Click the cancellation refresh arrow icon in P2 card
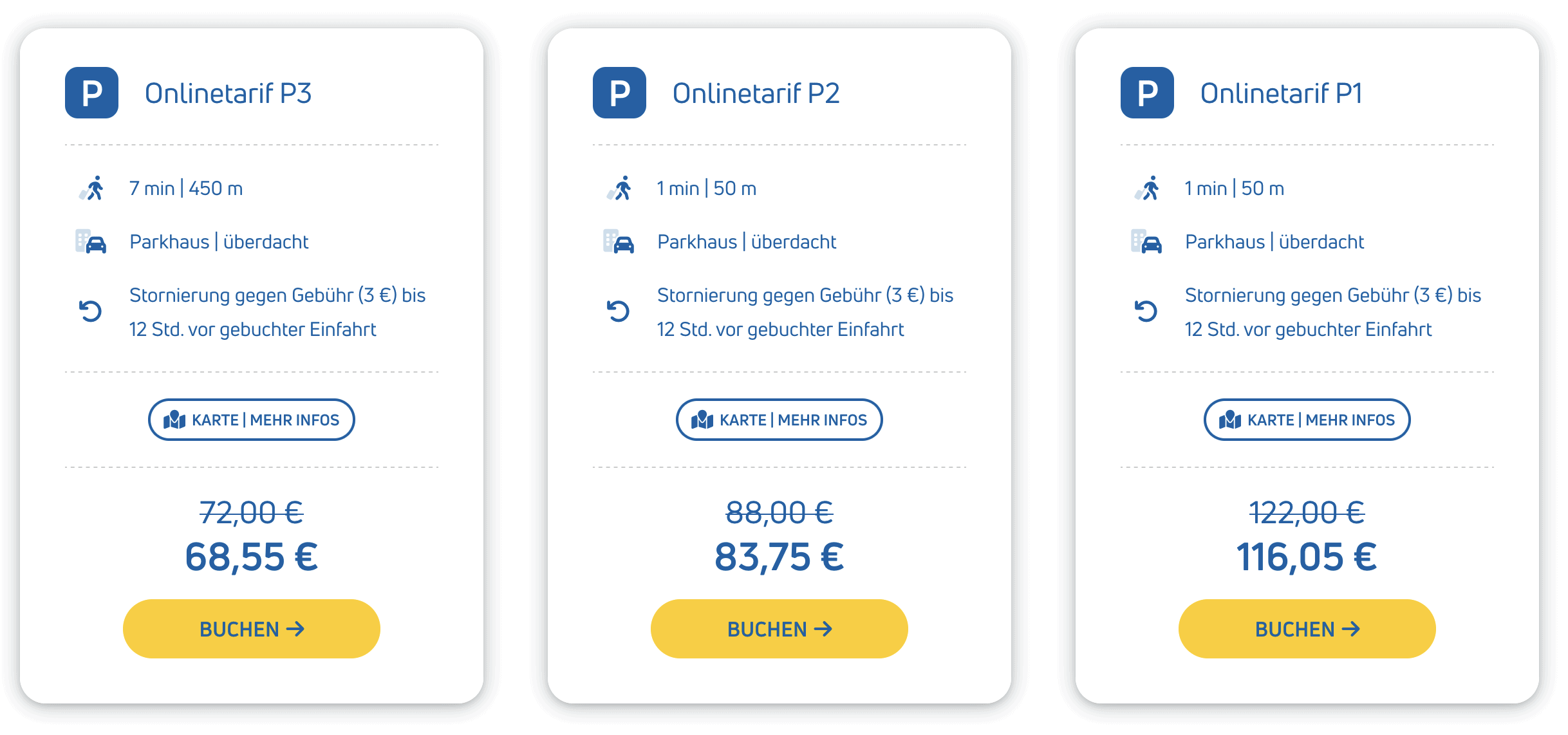 click(618, 312)
